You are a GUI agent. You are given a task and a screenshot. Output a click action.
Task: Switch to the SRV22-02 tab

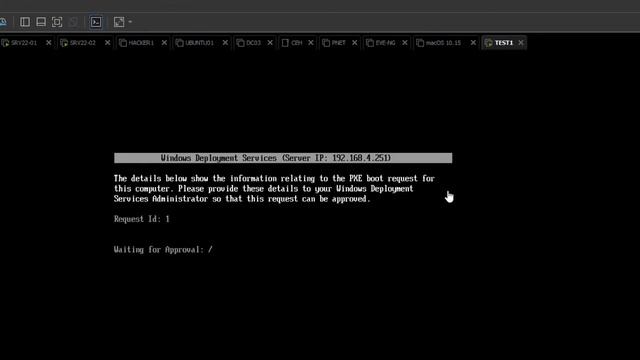pyautogui.click(x=82, y=43)
